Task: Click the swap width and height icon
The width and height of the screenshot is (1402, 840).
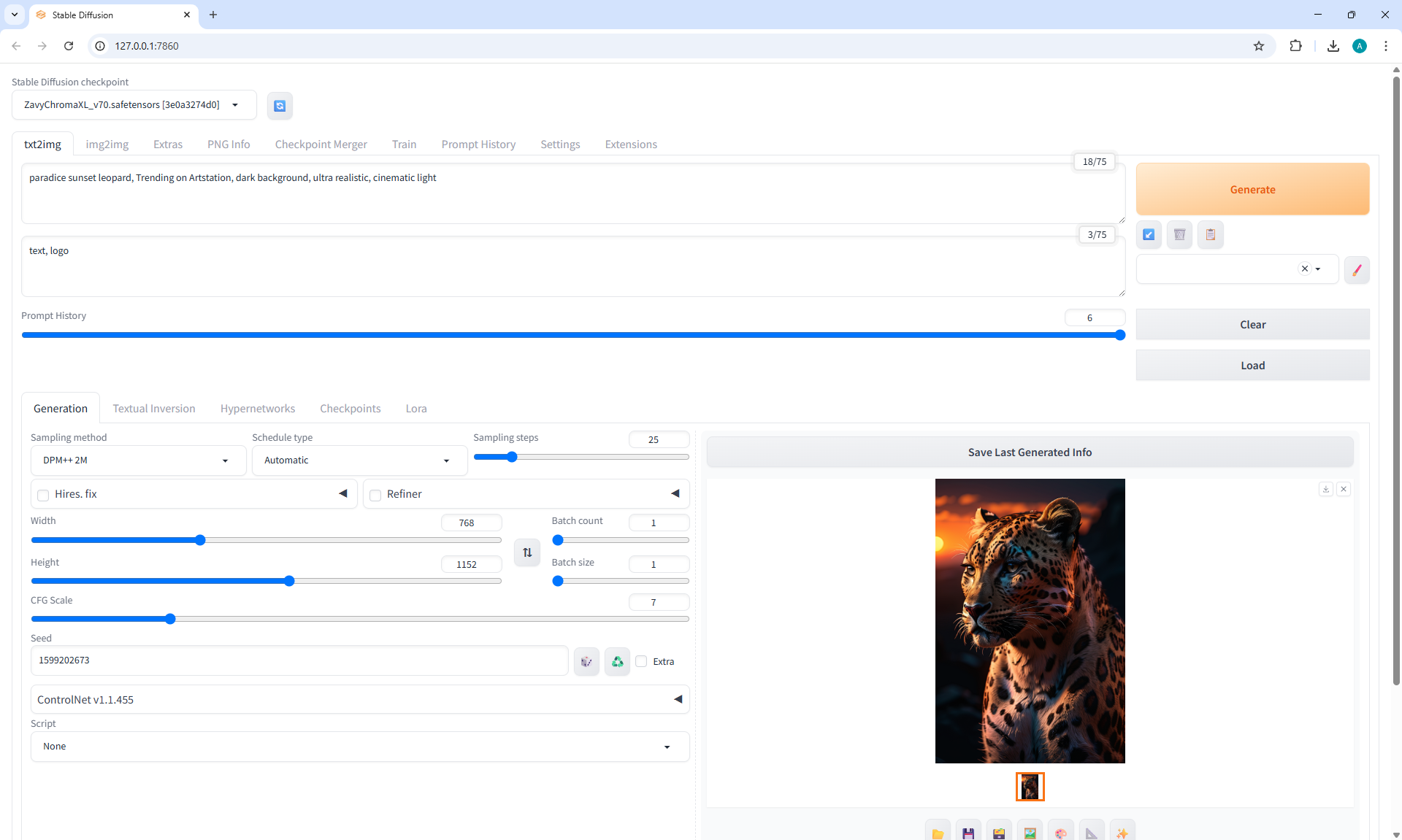Action: click(x=527, y=552)
